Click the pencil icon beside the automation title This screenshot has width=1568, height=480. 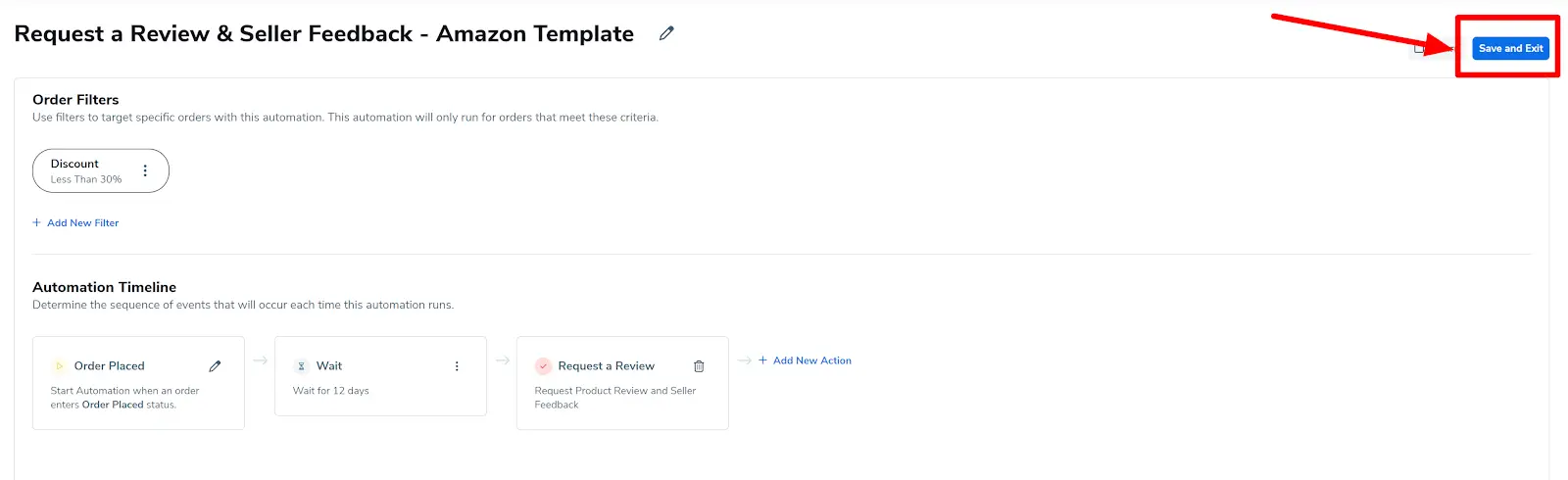[x=666, y=33]
